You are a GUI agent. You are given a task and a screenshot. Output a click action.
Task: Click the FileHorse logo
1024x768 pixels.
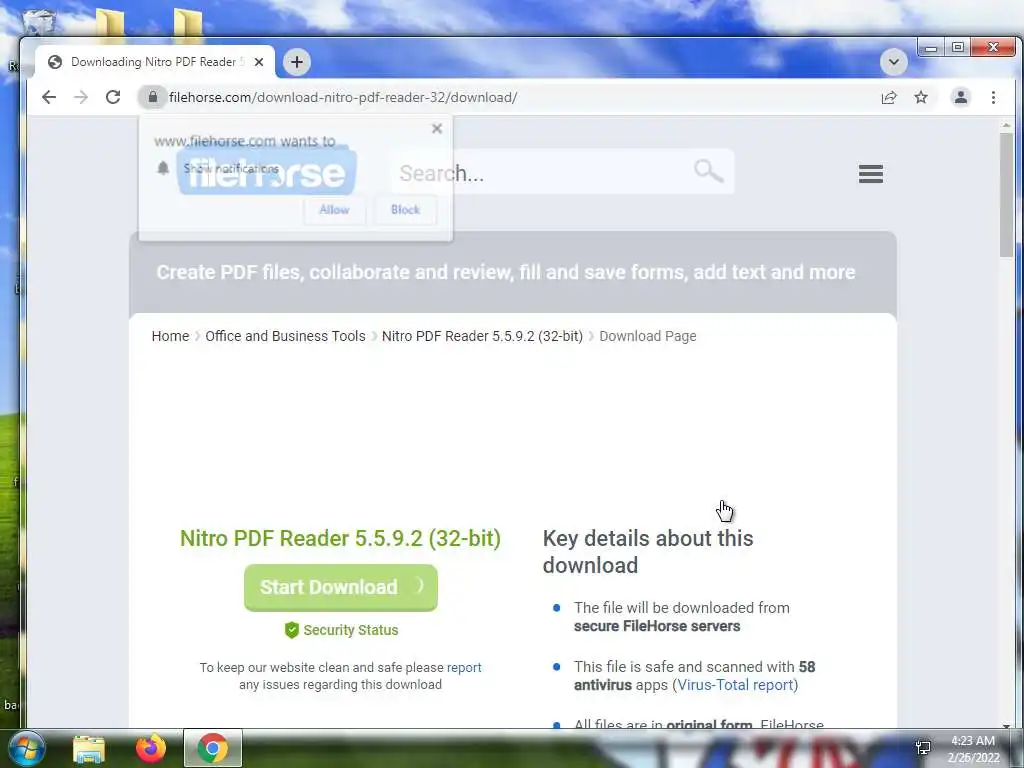[266, 172]
